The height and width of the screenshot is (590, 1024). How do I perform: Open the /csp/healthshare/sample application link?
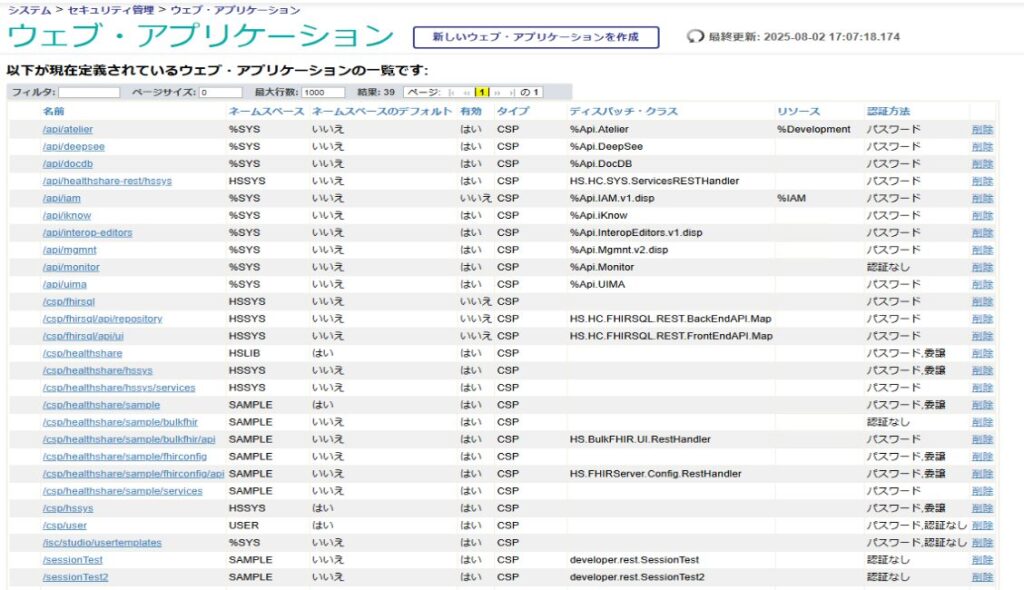(101, 405)
